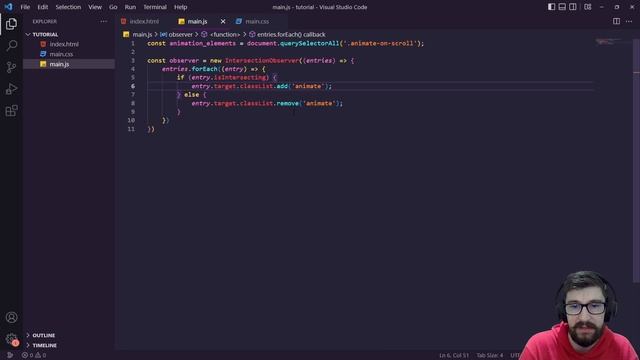Click 'remove' on line 8
The image size is (640, 360).
pyautogui.click(x=287, y=103)
